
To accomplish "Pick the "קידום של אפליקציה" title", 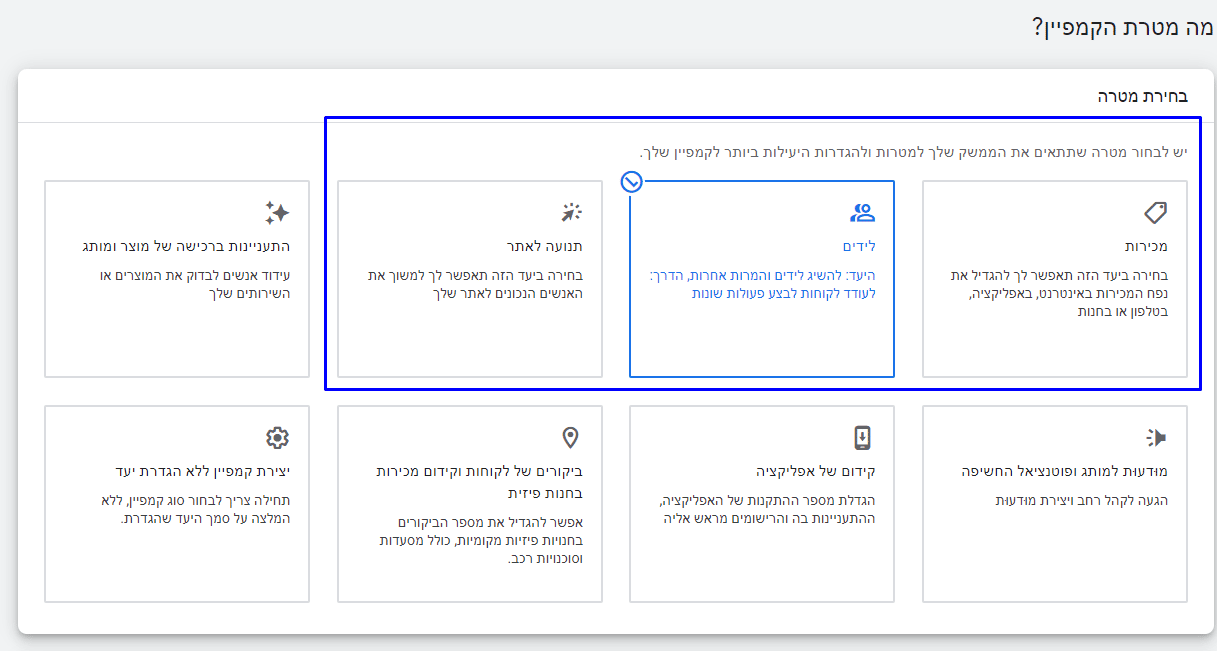I will pyautogui.click(x=816, y=471).
